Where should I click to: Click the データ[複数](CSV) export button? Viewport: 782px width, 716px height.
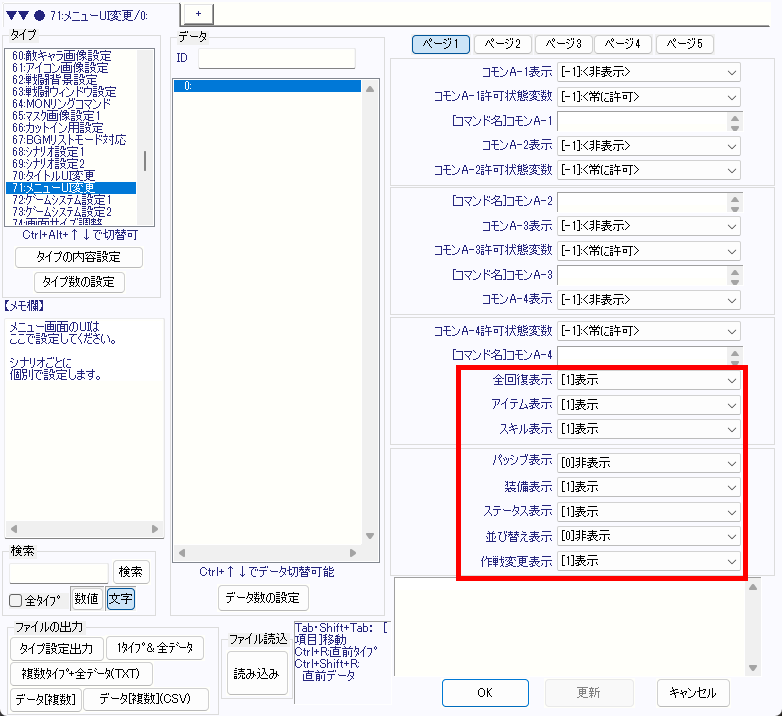coord(146,699)
